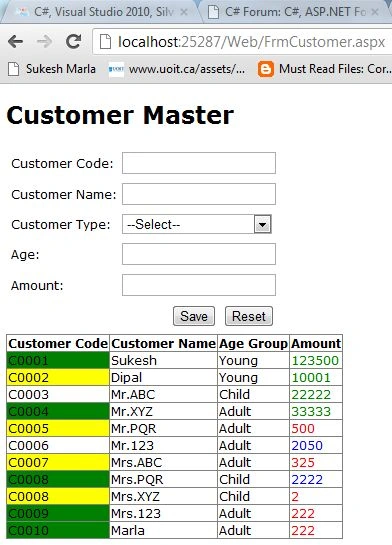The width and height of the screenshot is (392, 545).
Task: Reload the page with the refresh icon
Action: pyautogui.click(x=74, y=42)
